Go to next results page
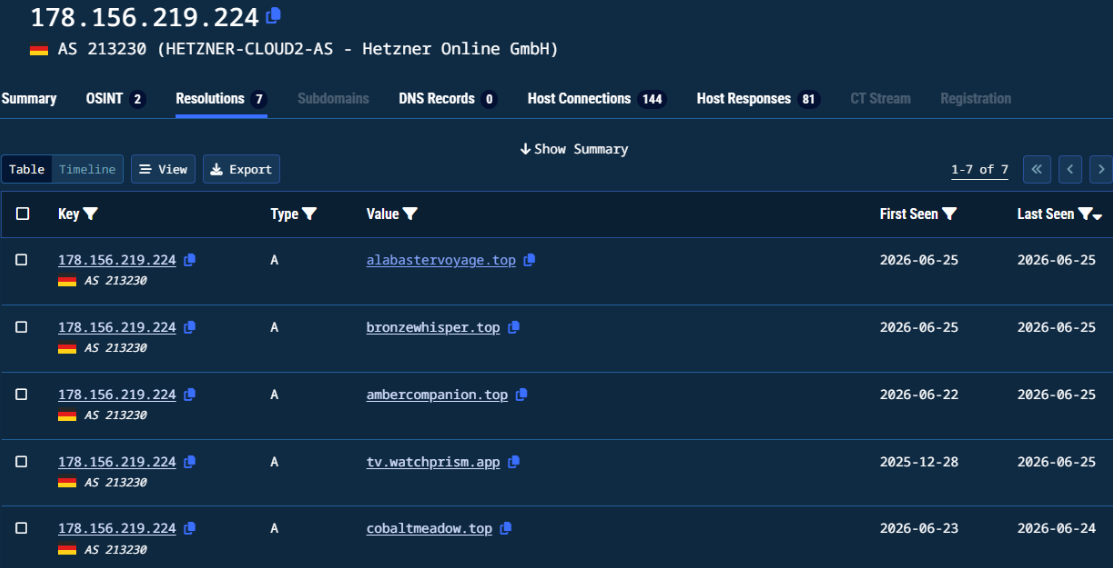This screenshot has width=1113, height=568. tap(1101, 170)
